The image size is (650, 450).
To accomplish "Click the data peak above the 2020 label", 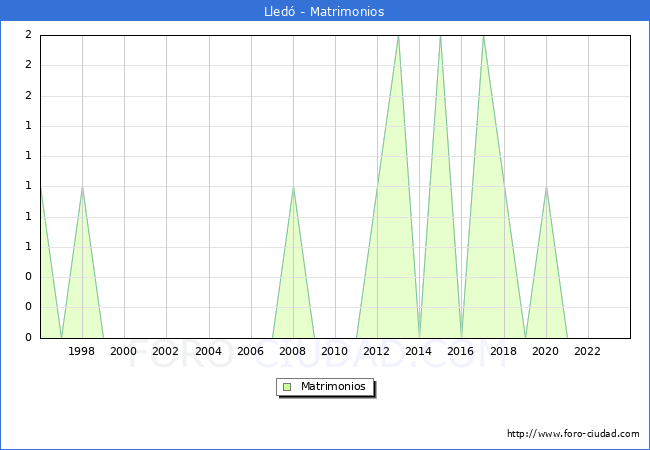I will tap(546, 187).
